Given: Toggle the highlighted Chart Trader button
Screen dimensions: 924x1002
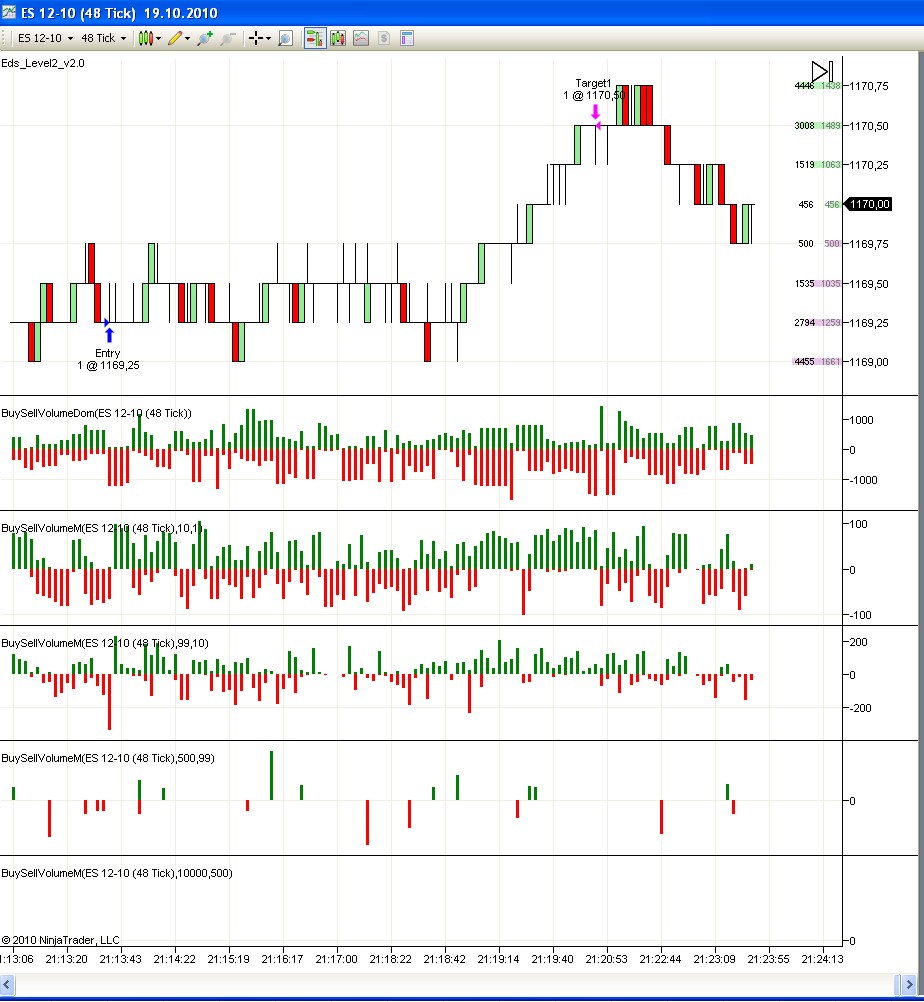Looking at the screenshot, I should tap(314, 39).
